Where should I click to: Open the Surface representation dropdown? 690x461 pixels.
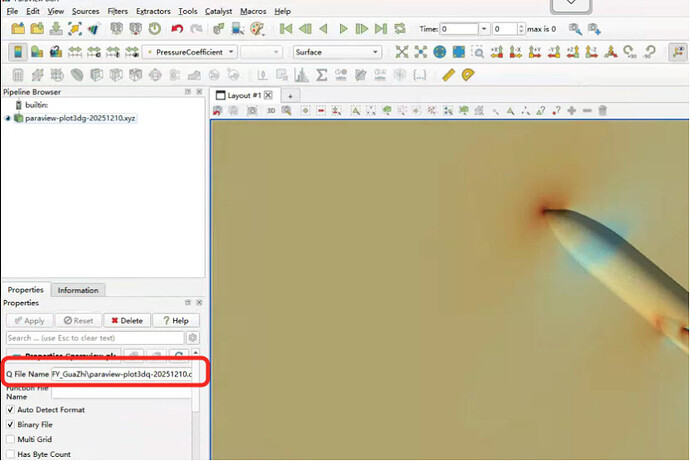pyautogui.click(x=336, y=52)
